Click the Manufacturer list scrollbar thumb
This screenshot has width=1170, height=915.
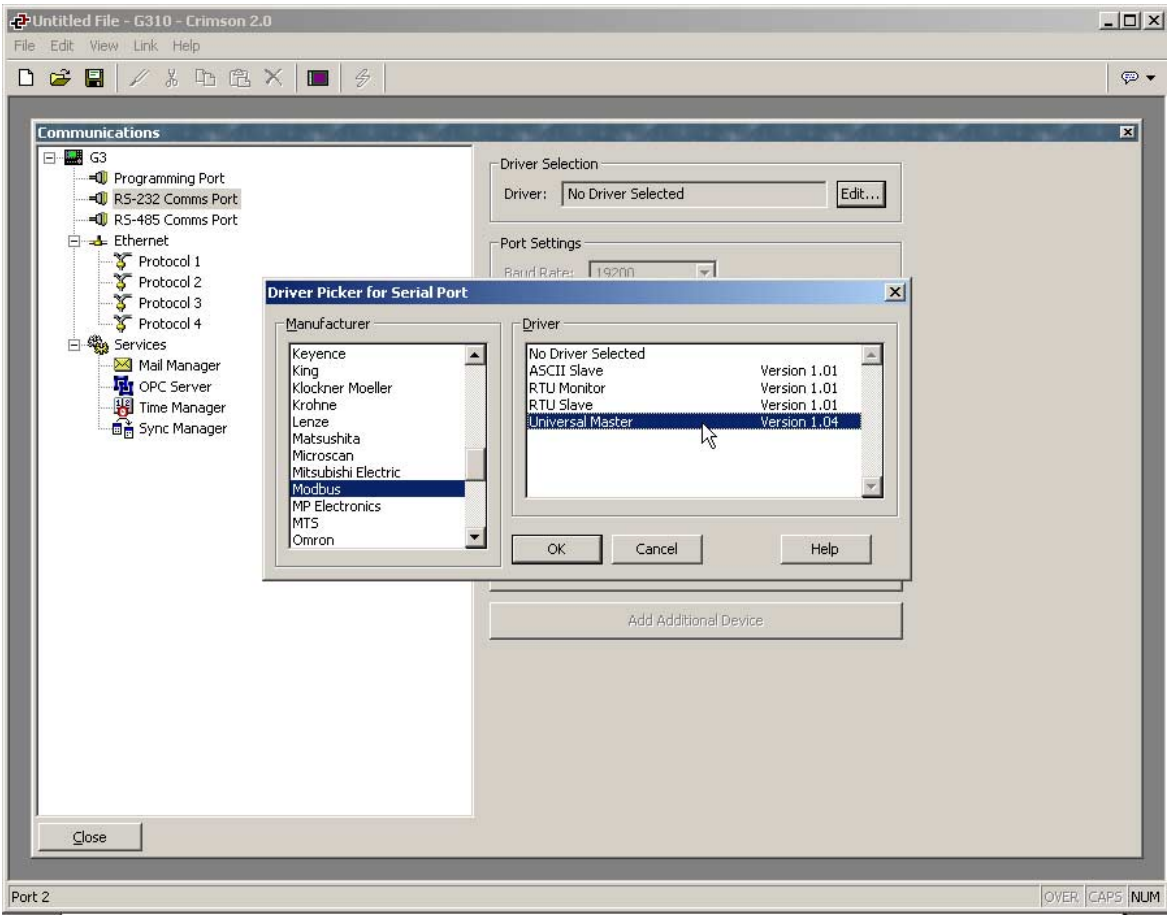click(x=475, y=464)
